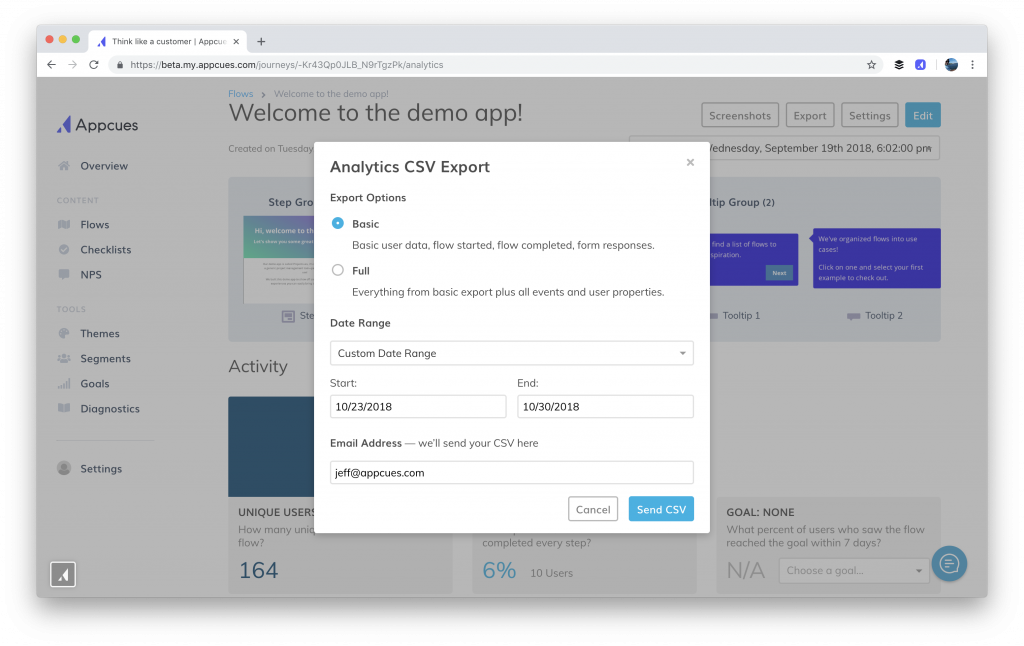
Task: Choose the Full export option
Action: [338, 269]
